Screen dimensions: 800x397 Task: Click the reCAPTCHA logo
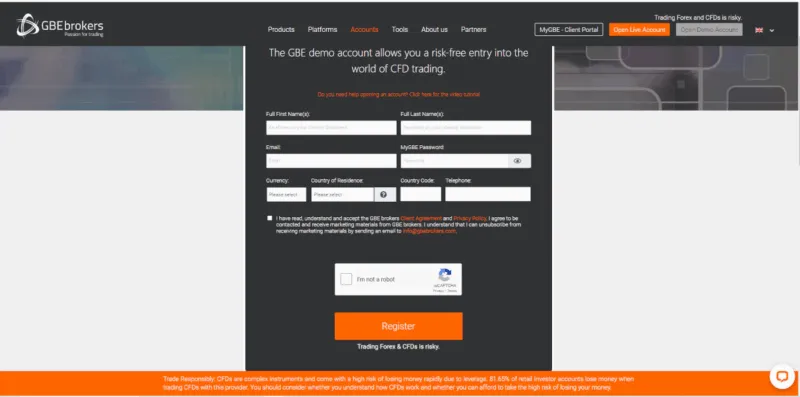tap(445, 276)
